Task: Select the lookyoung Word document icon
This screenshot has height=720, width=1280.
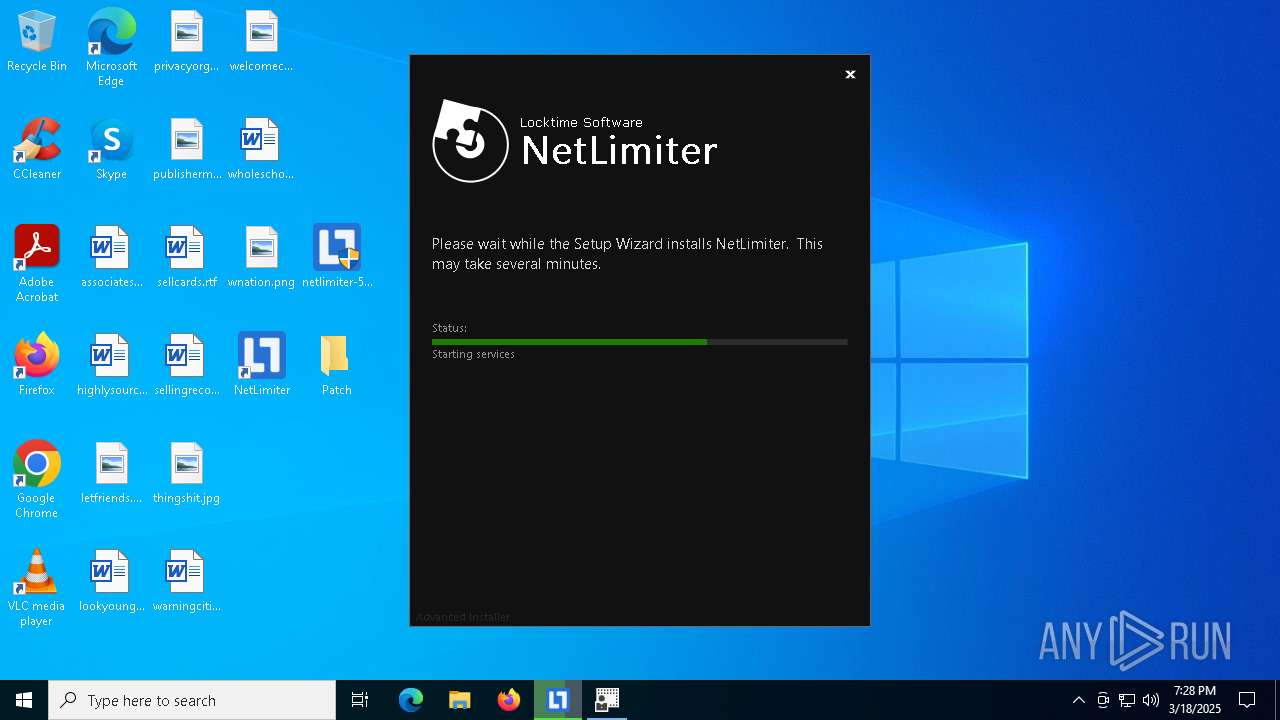Action: click(111, 582)
